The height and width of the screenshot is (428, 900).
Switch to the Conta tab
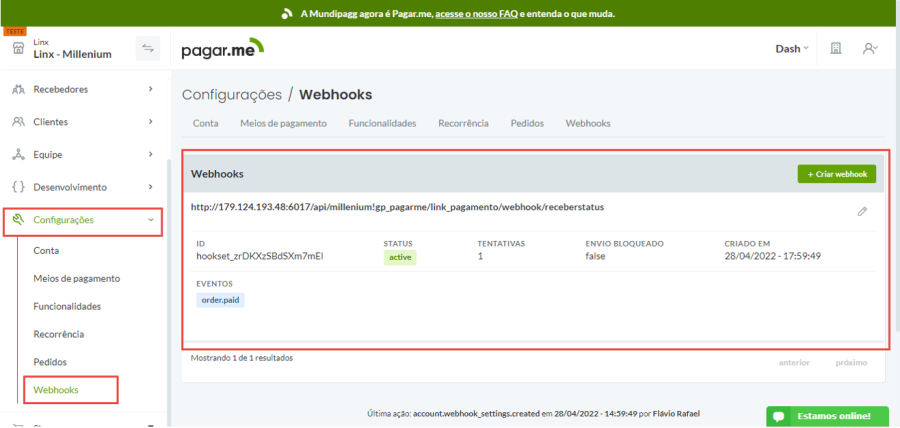(x=205, y=123)
